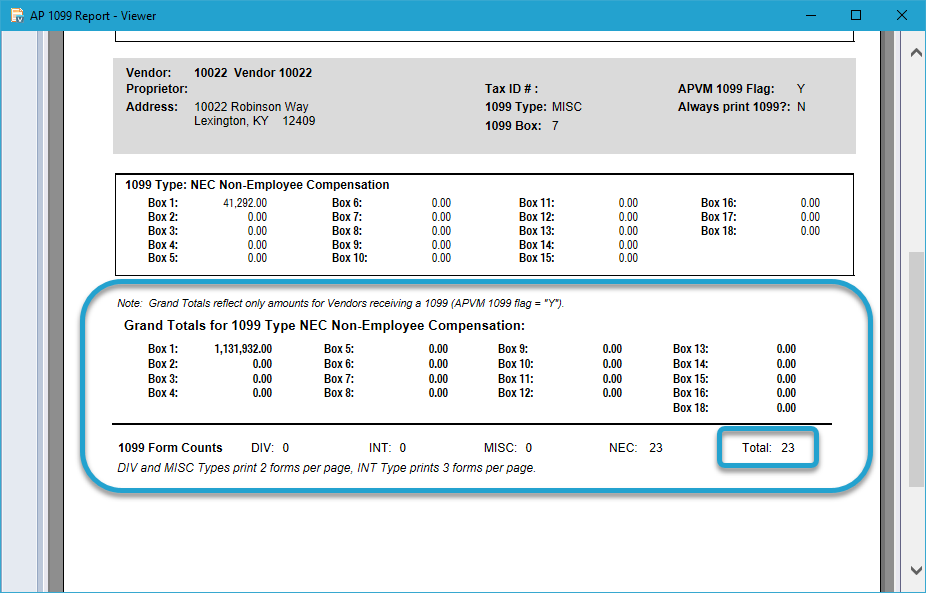Screen dimensions: 926x593
Task: Click the address "10022 Robinson Way"
Action: point(251,107)
